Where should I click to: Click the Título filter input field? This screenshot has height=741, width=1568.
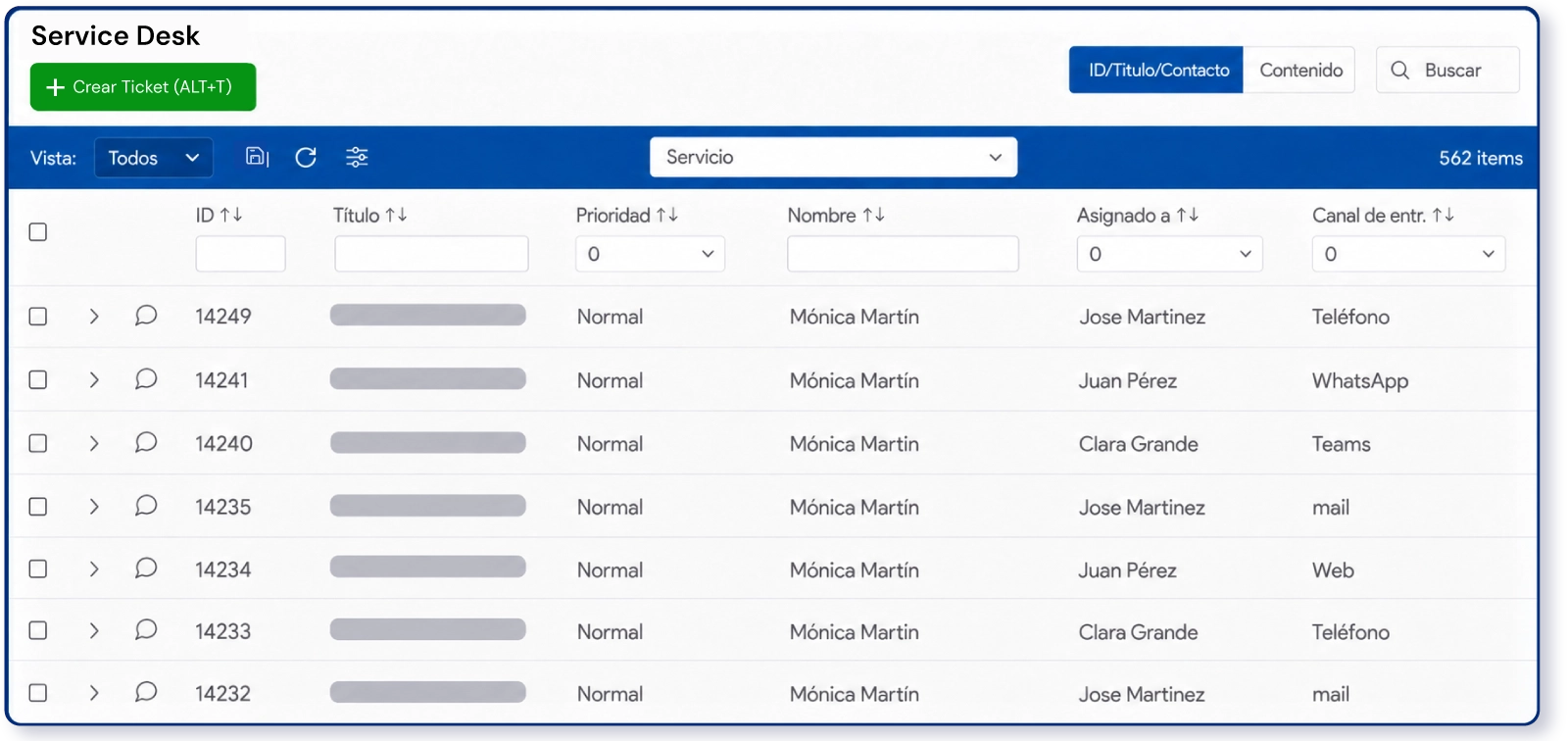(431, 254)
